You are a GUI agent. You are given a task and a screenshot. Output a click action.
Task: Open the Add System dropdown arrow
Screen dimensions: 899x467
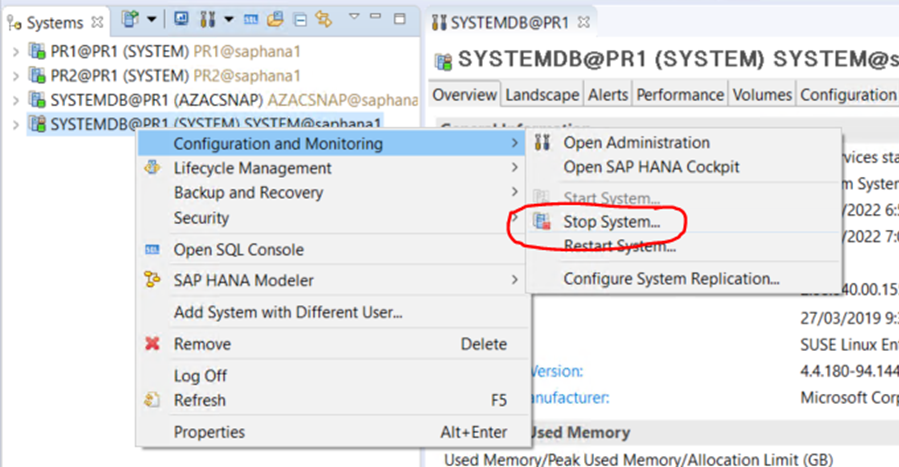[x=151, y=19]
